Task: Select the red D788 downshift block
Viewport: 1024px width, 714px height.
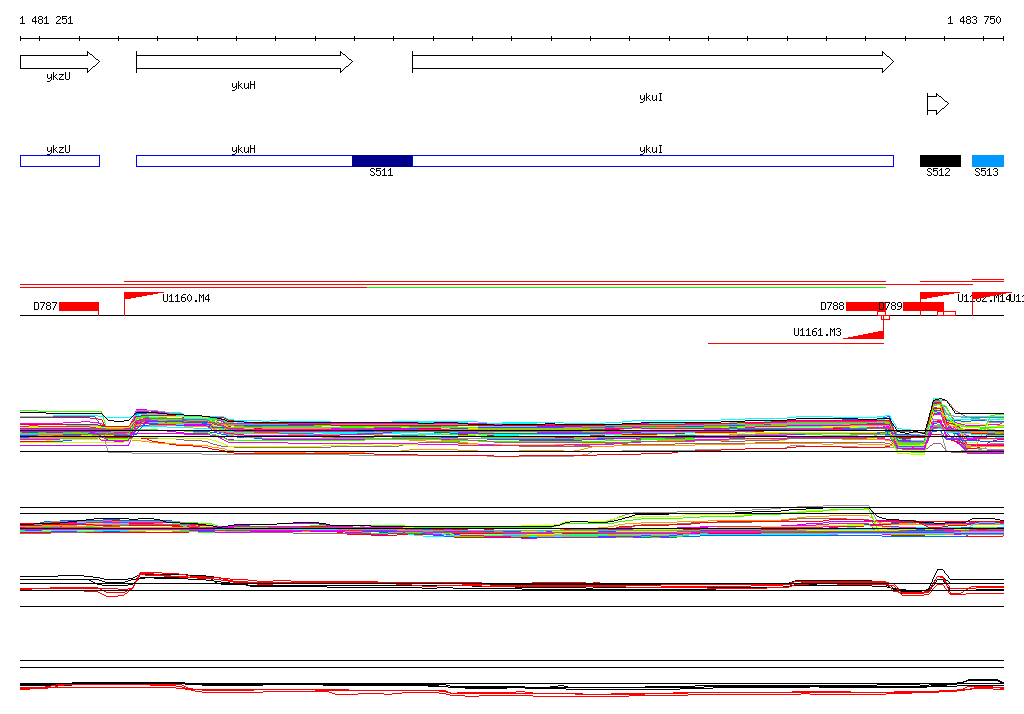Action: tap(862, 306)
